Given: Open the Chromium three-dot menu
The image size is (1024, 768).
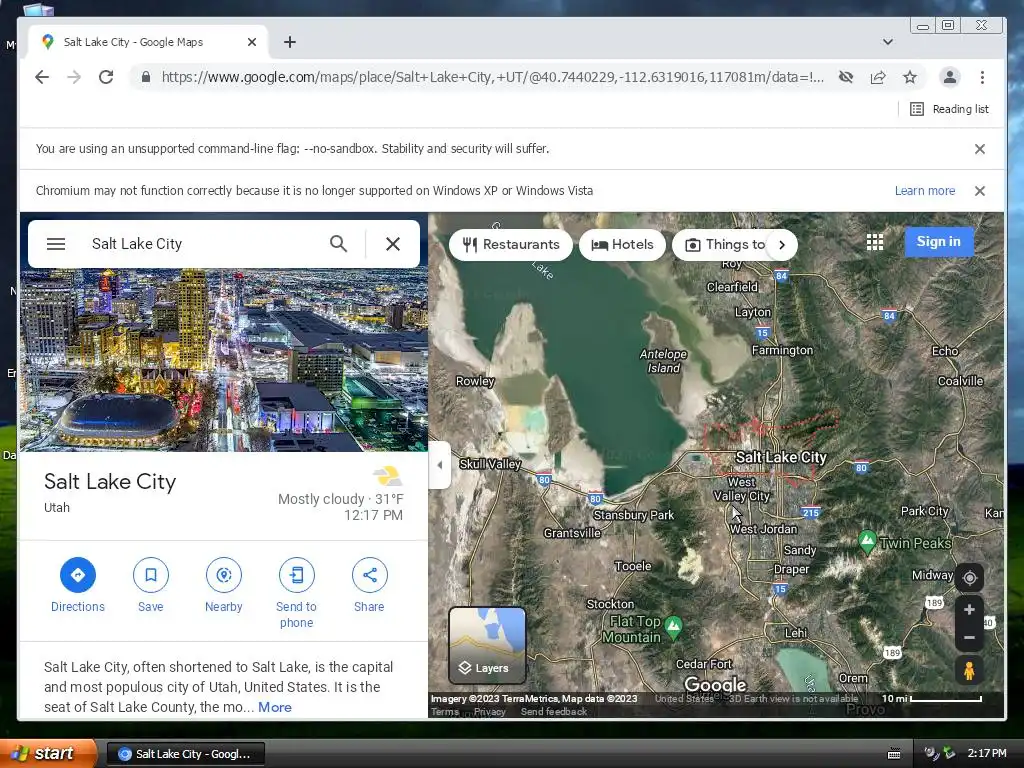Looking at the screenshot, I should [x=982, y=77].
